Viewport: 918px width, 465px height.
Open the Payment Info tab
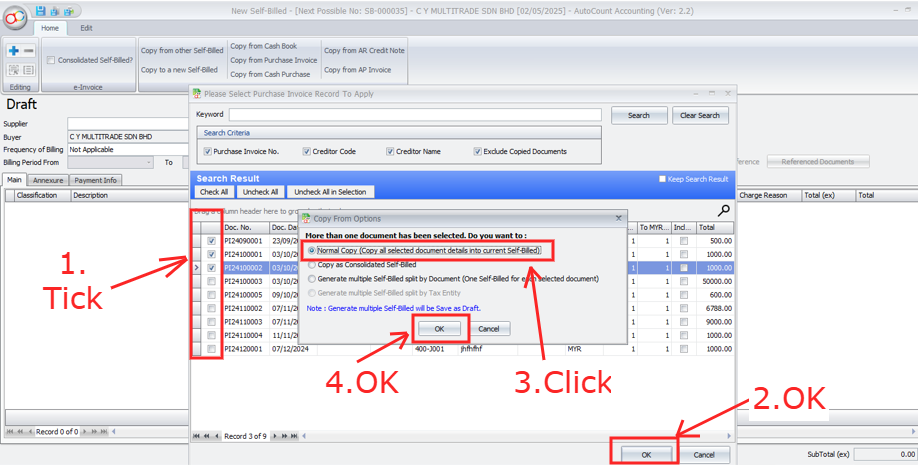click(x=95, y=180)
